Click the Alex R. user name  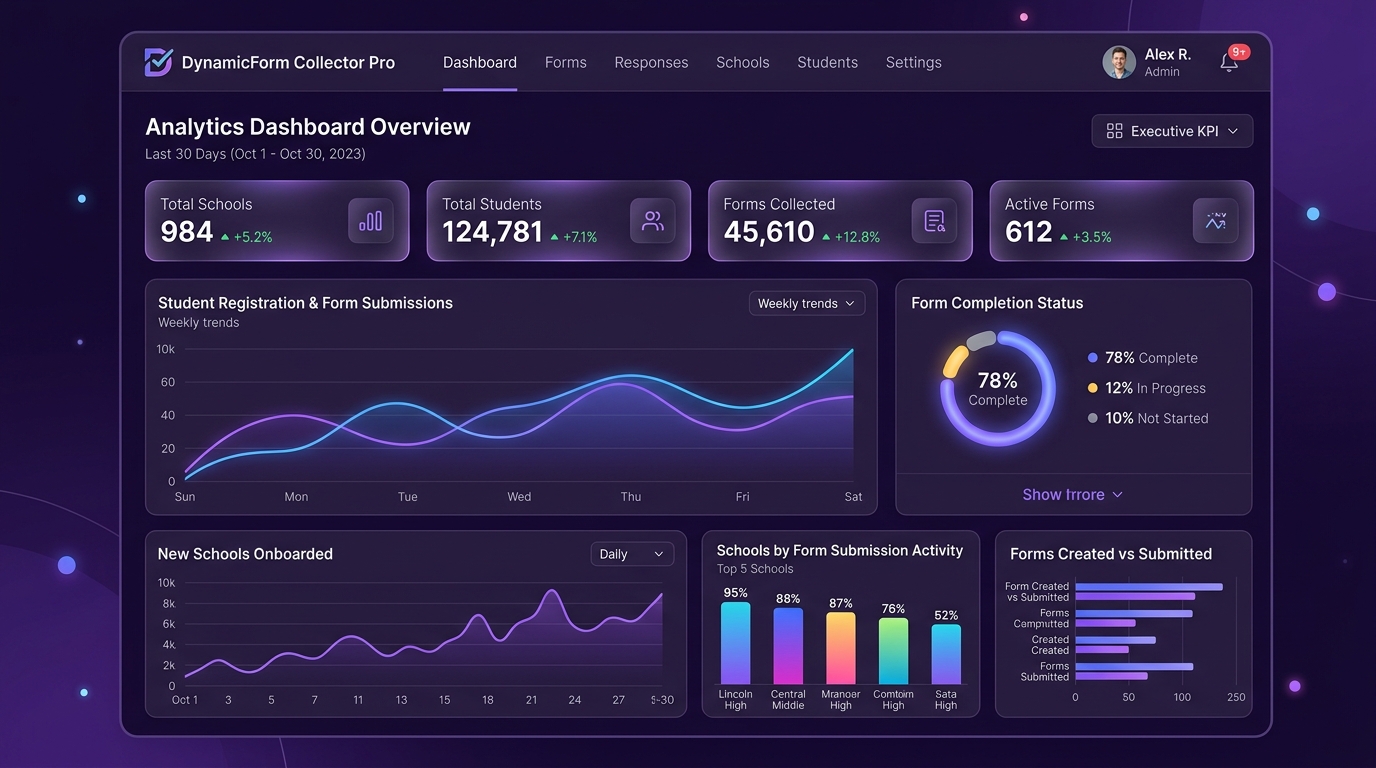point(1168,54)
